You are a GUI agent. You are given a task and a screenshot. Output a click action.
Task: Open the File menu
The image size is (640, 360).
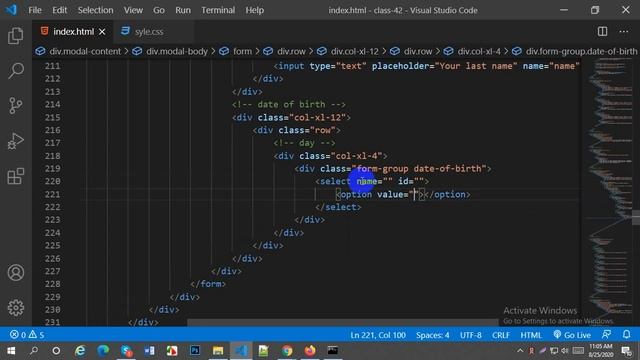(35, 10)
